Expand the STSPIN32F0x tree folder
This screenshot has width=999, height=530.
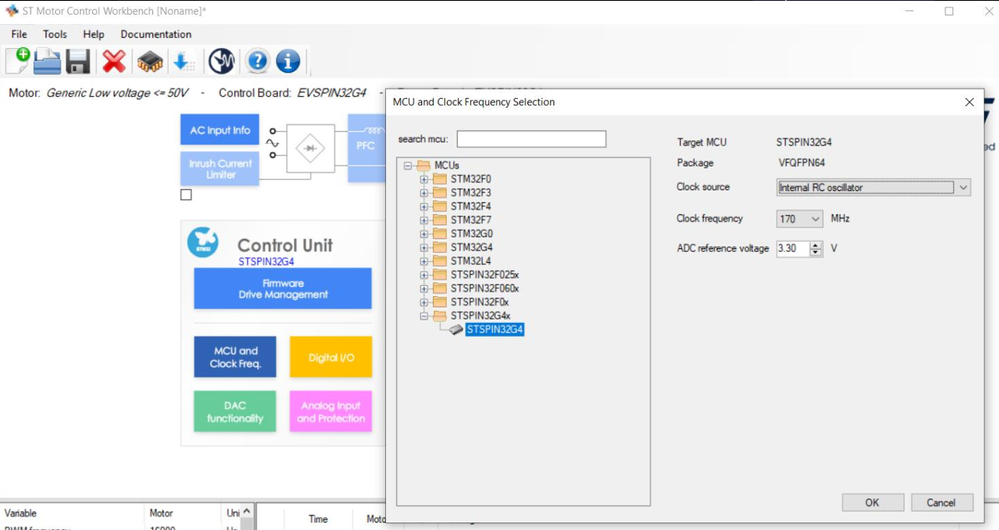click(424, 302)
